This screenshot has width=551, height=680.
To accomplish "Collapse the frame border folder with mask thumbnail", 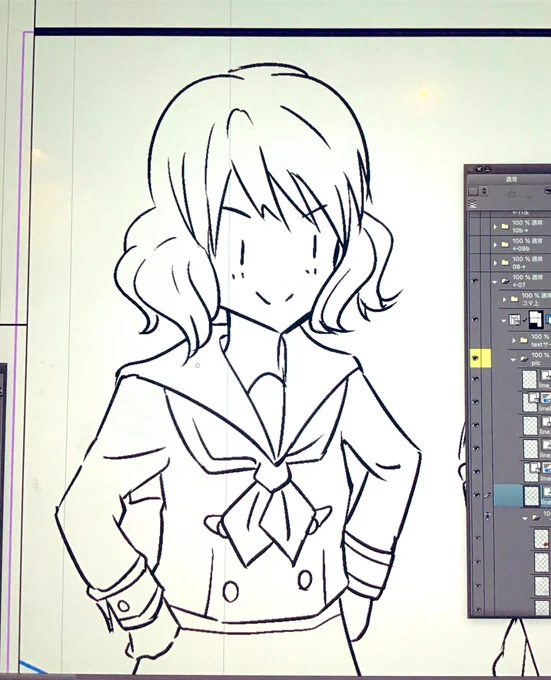I will 503,321.
